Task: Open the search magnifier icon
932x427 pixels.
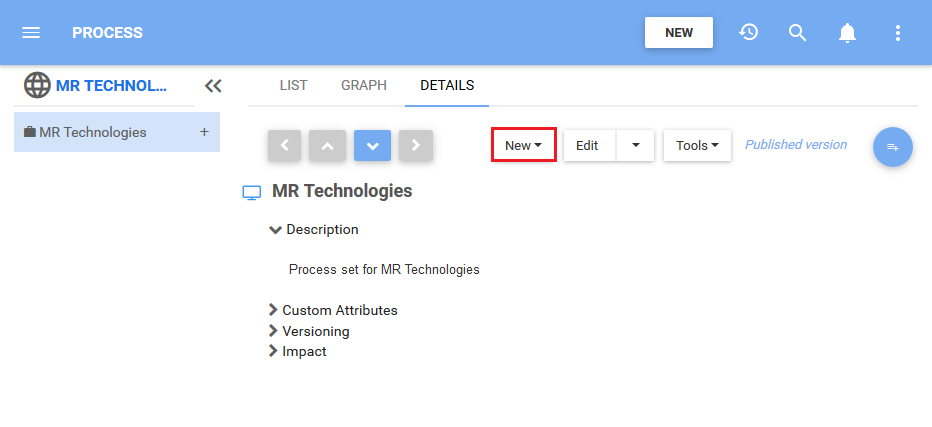Action: click(x=797, y=33)
